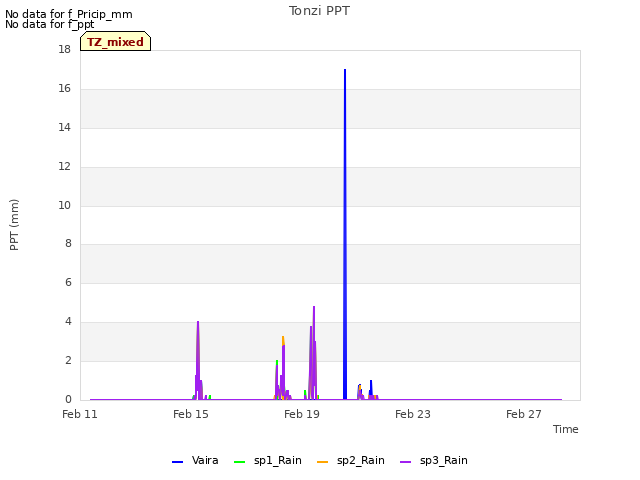Click the Feb 27 x-axis tick label
Image resolution: width=640 pixels, height=480 pixels.
524,414
